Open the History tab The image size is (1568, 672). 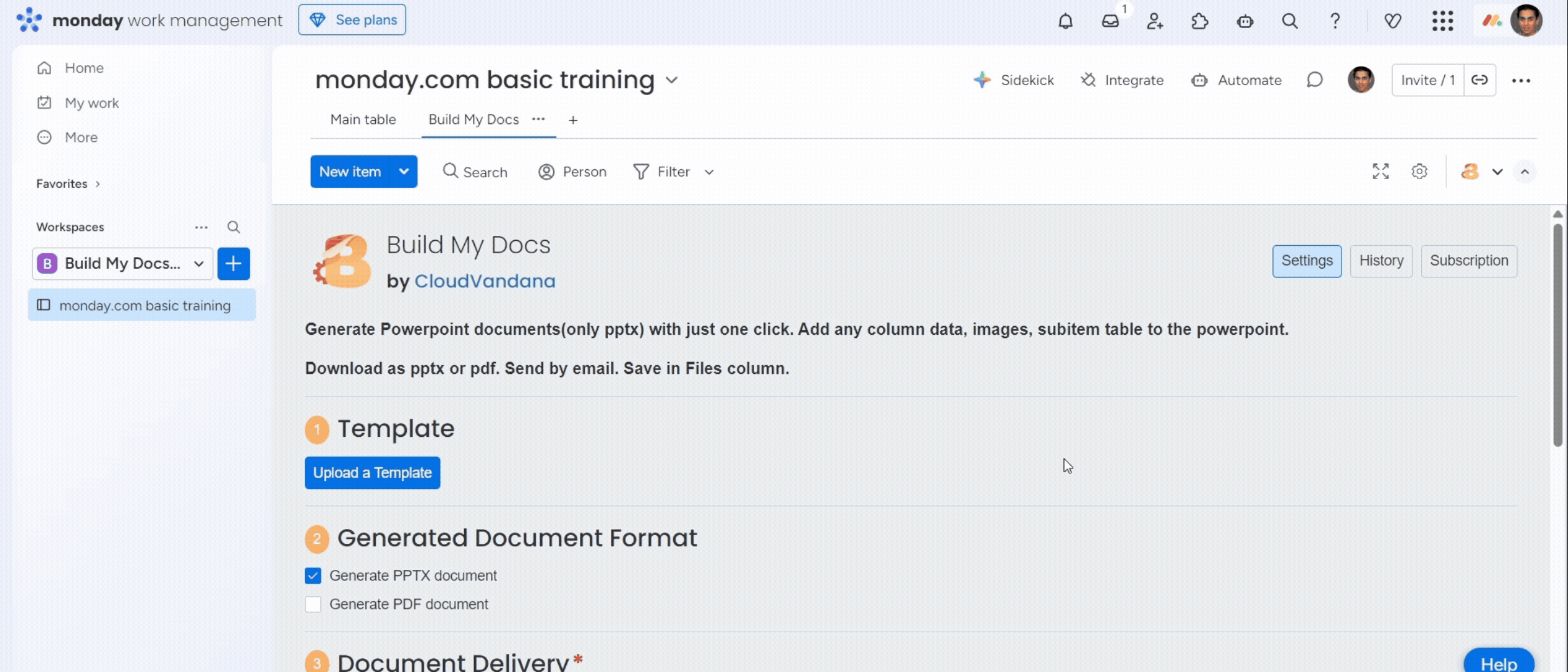1381,261
